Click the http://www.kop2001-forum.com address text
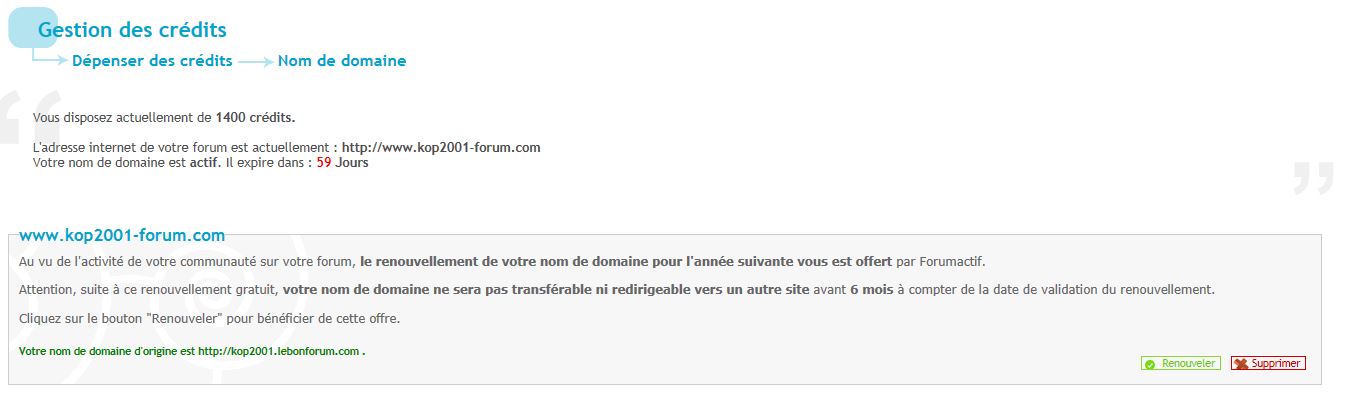Screen dimensions: 1360x413 [441, 147]
